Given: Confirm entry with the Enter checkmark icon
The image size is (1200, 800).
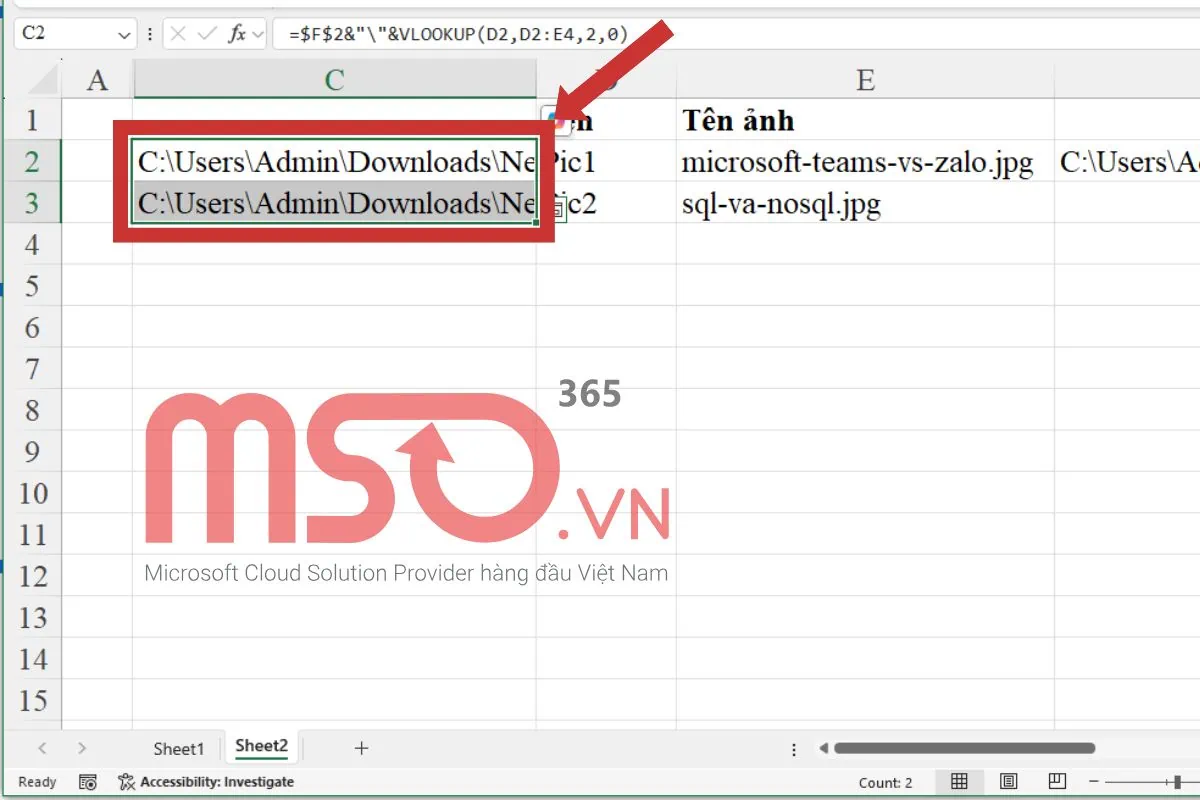Looking at the screenshot, I should point(207,33).
